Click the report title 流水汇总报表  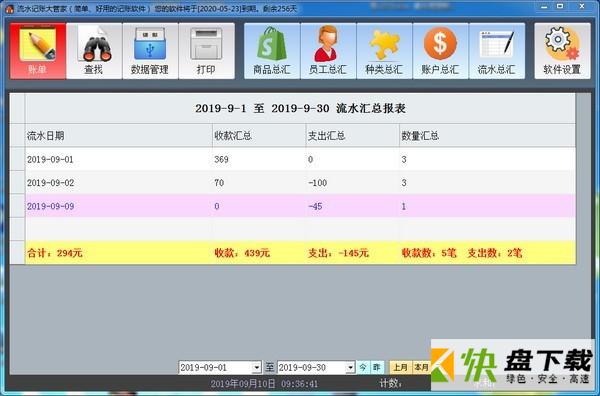(371, 108)
